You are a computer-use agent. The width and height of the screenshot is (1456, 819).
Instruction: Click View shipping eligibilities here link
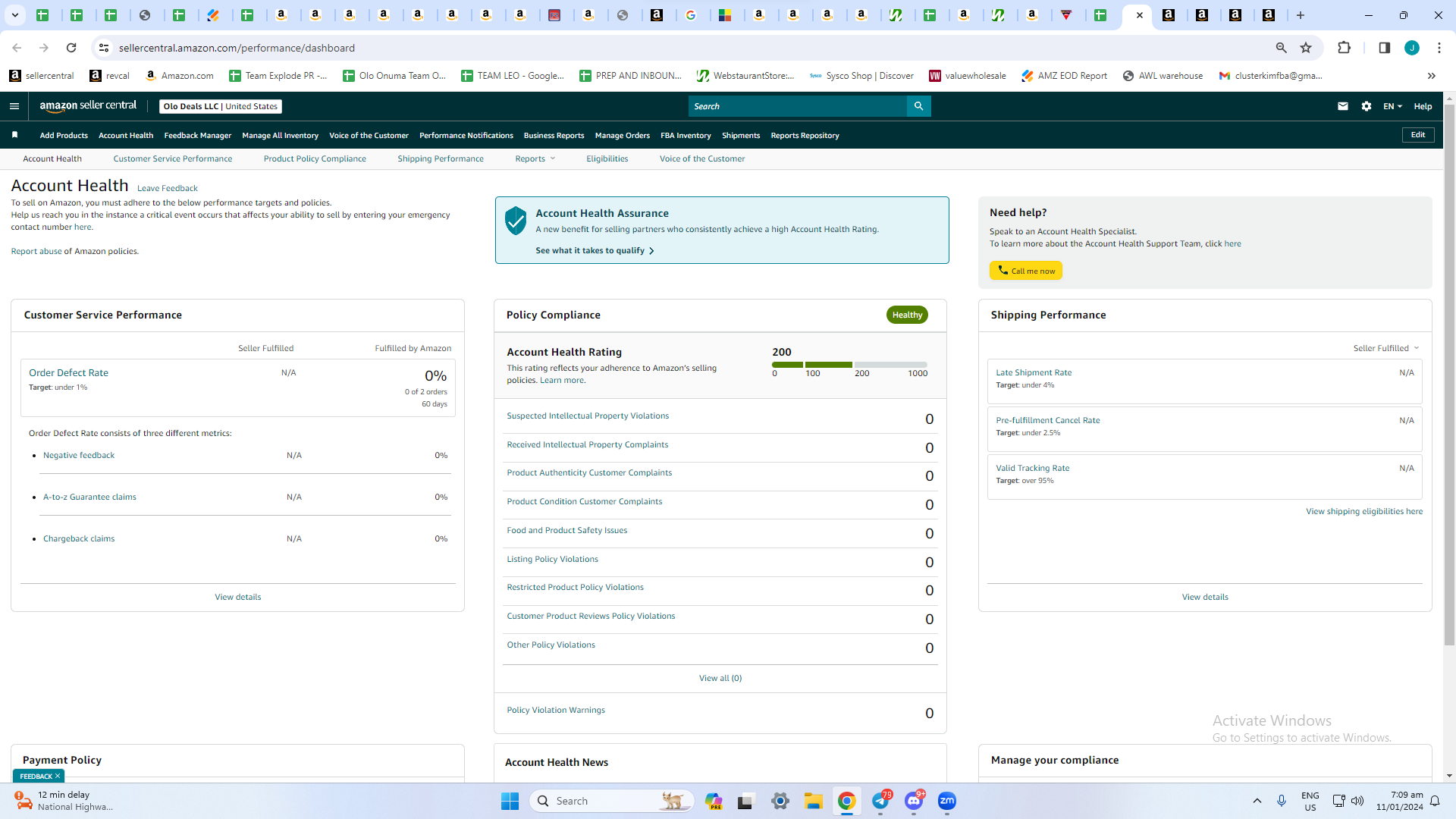(1364, 511)
